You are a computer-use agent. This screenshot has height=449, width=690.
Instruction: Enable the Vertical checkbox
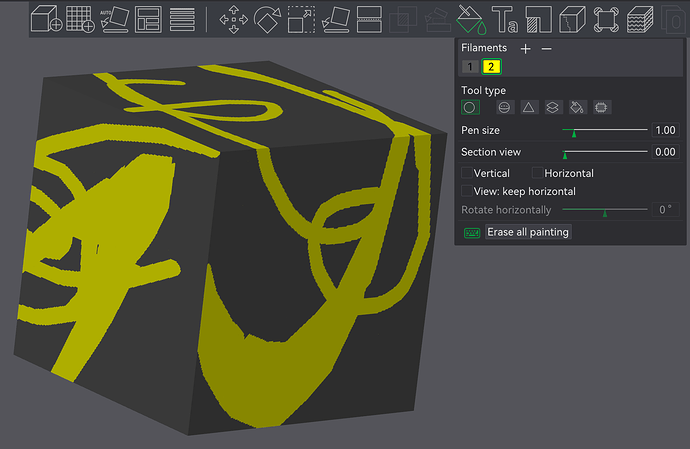pyautogui.click(x=466, y=173)
